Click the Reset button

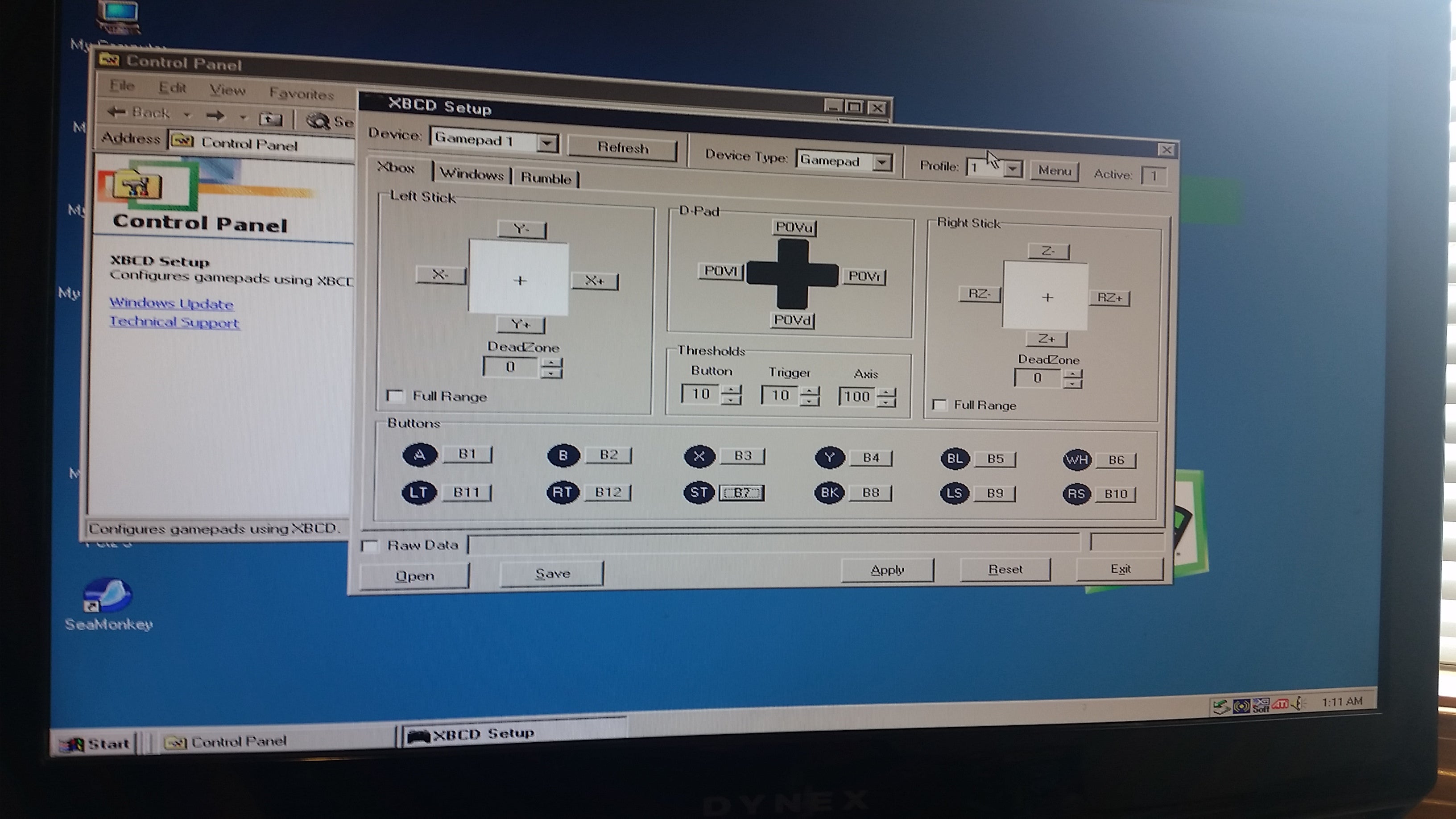1005,569
